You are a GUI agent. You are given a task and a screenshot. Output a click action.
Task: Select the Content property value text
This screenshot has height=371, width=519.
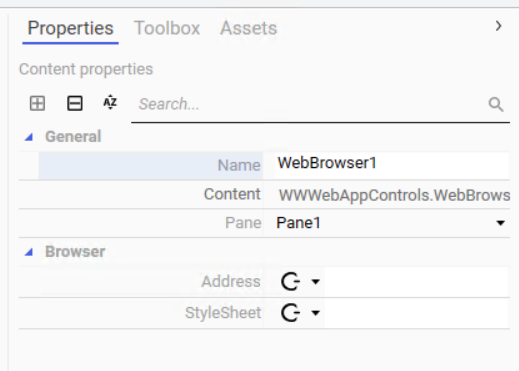click(x=394, y=195)
